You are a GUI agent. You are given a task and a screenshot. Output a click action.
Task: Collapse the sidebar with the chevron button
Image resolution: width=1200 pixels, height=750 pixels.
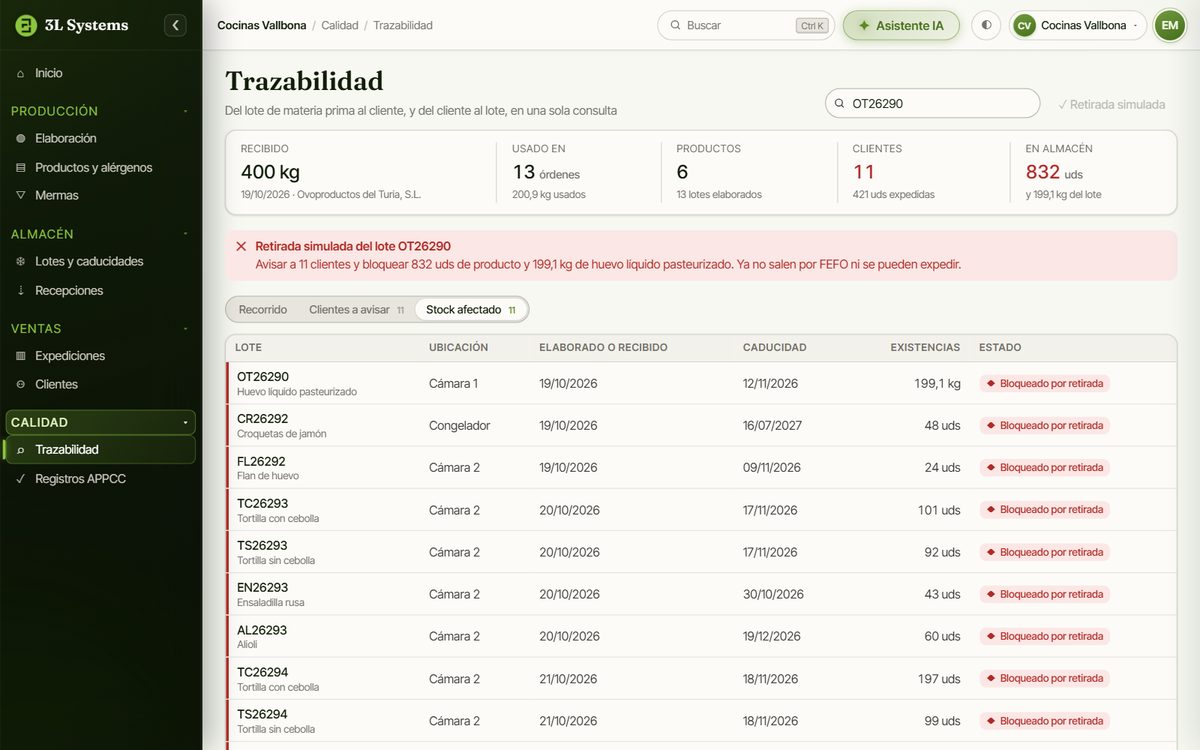(x=176, y=26)
